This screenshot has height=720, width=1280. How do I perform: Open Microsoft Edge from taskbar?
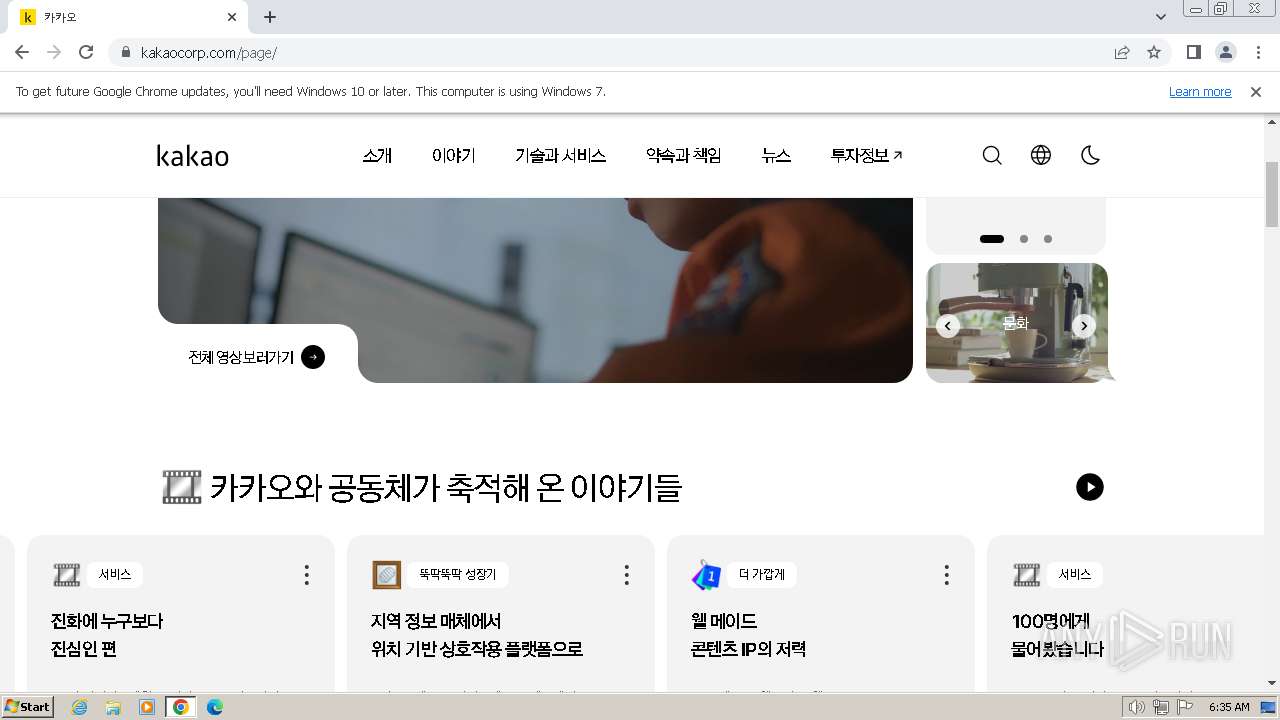[215, 707]
